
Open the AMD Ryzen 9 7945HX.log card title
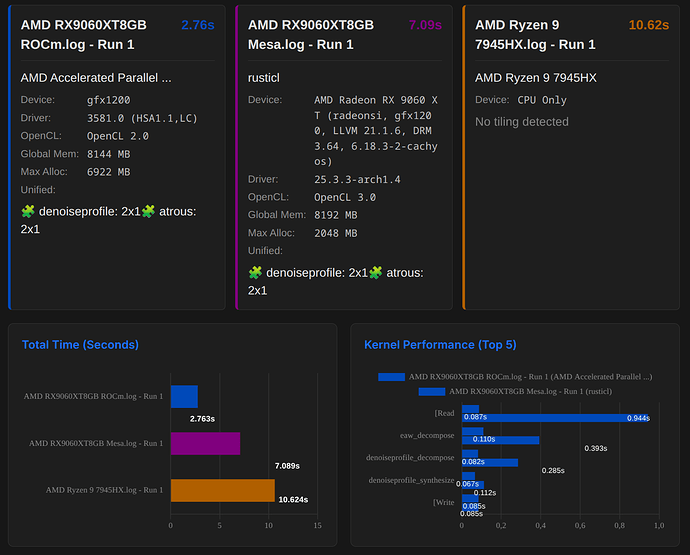[x=535, y=34]
